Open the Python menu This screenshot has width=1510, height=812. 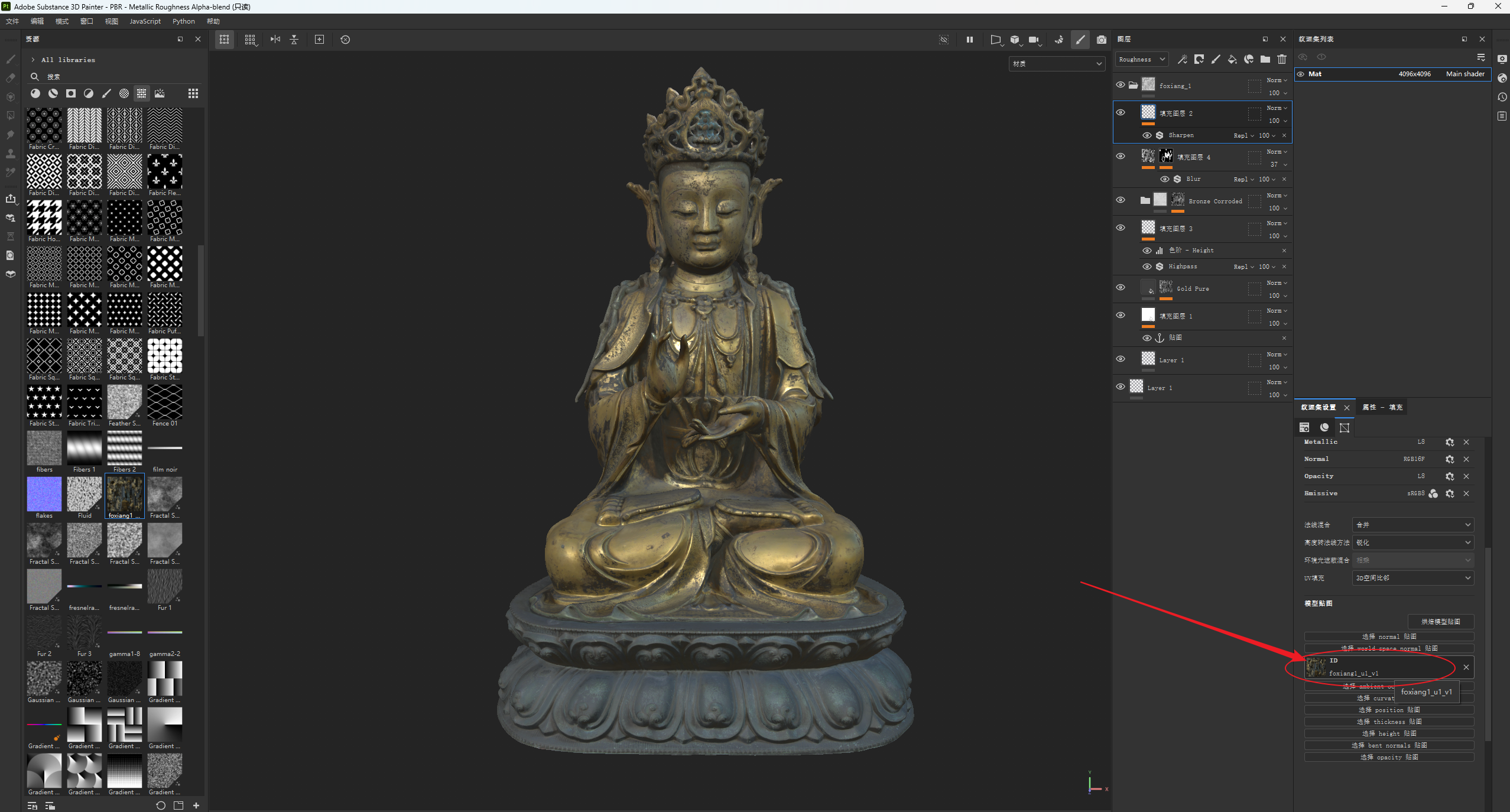pyautogui.click(x=183, y=21)
